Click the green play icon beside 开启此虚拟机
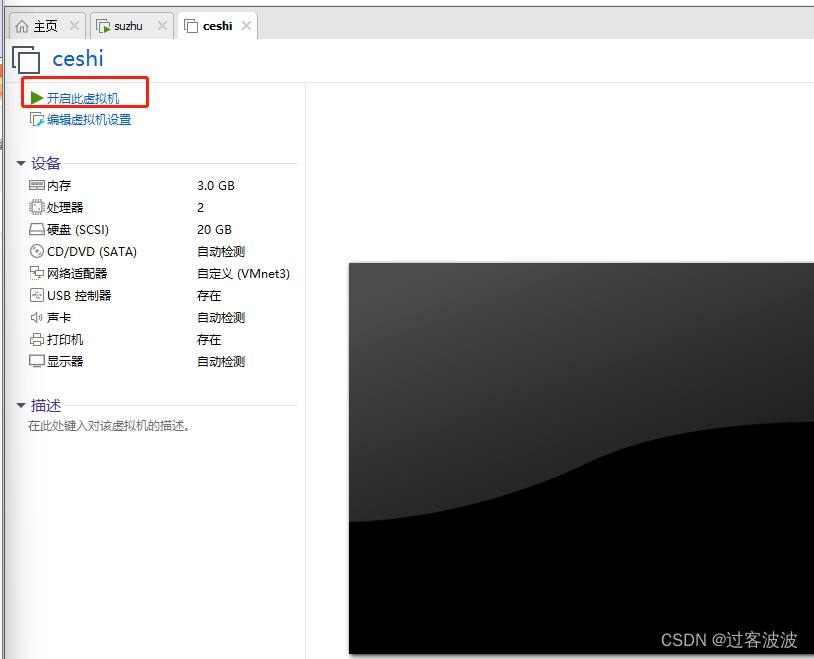This screenshot has width=814, height=659. point(36,99)
